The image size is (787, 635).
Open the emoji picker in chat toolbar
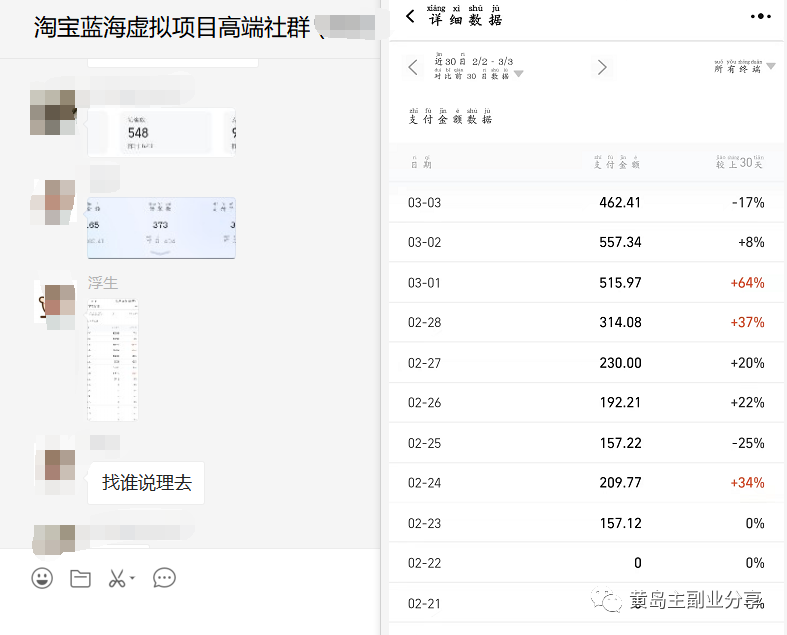(x=42, y=578)
